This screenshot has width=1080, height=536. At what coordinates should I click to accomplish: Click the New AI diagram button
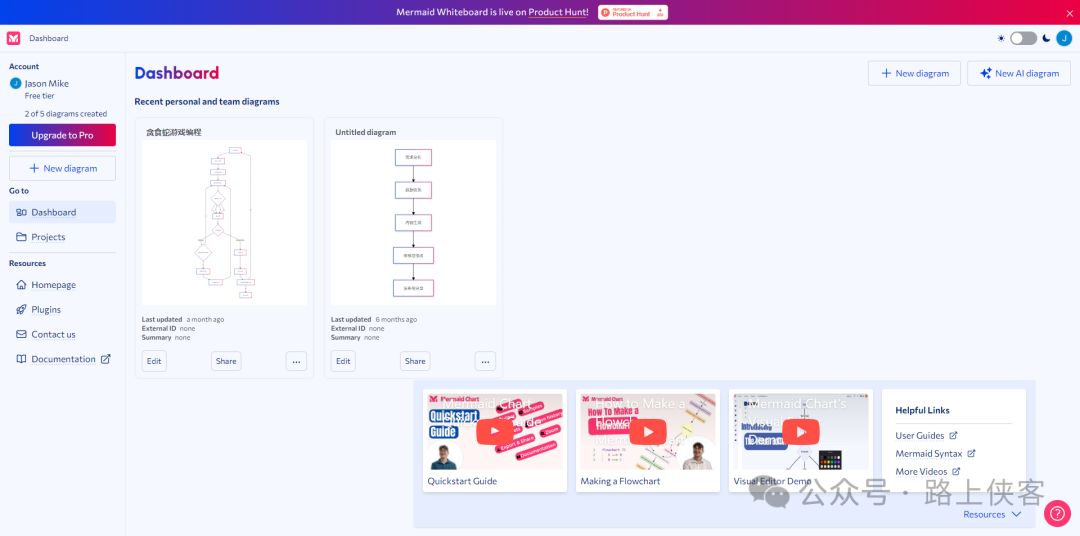[x=1019, y=73]
